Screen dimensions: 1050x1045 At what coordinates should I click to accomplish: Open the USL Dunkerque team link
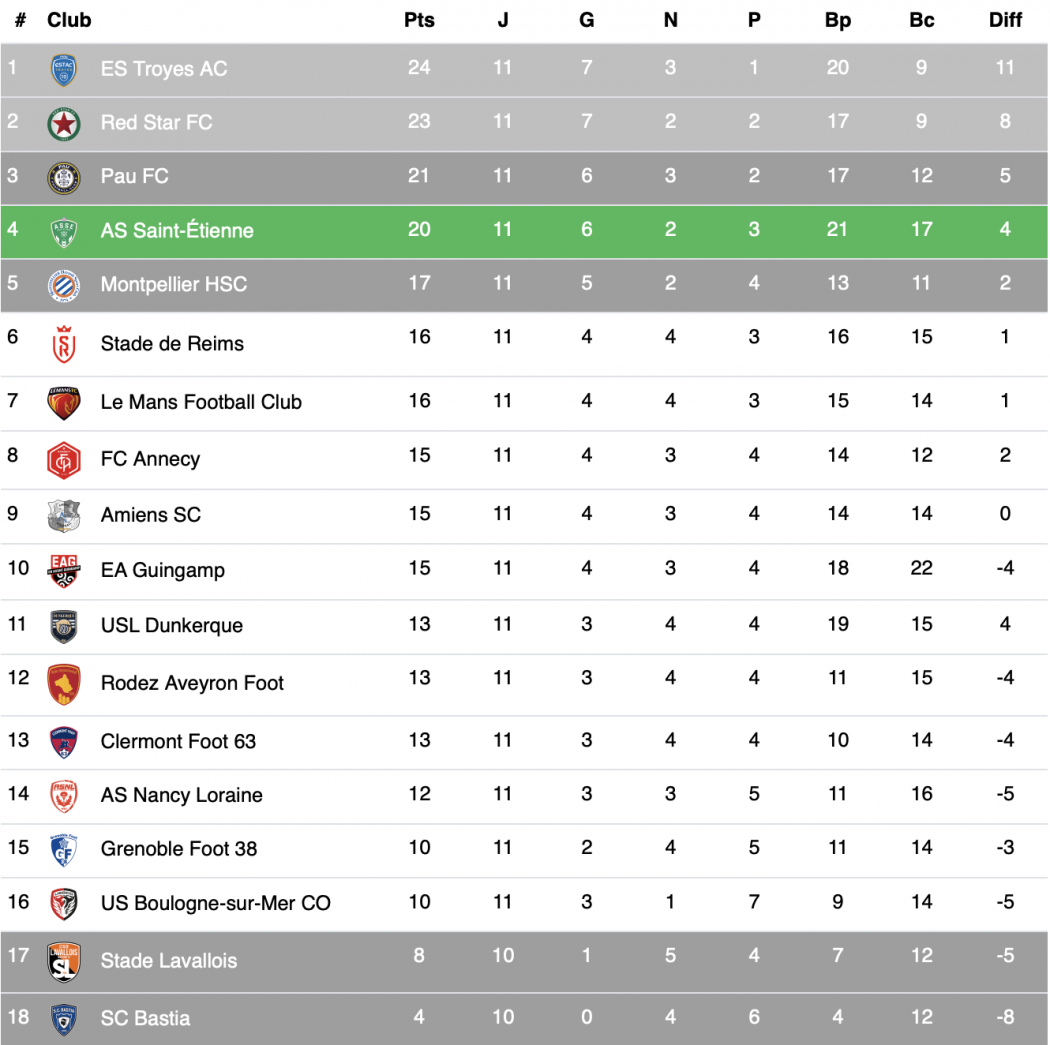(172, 626)
